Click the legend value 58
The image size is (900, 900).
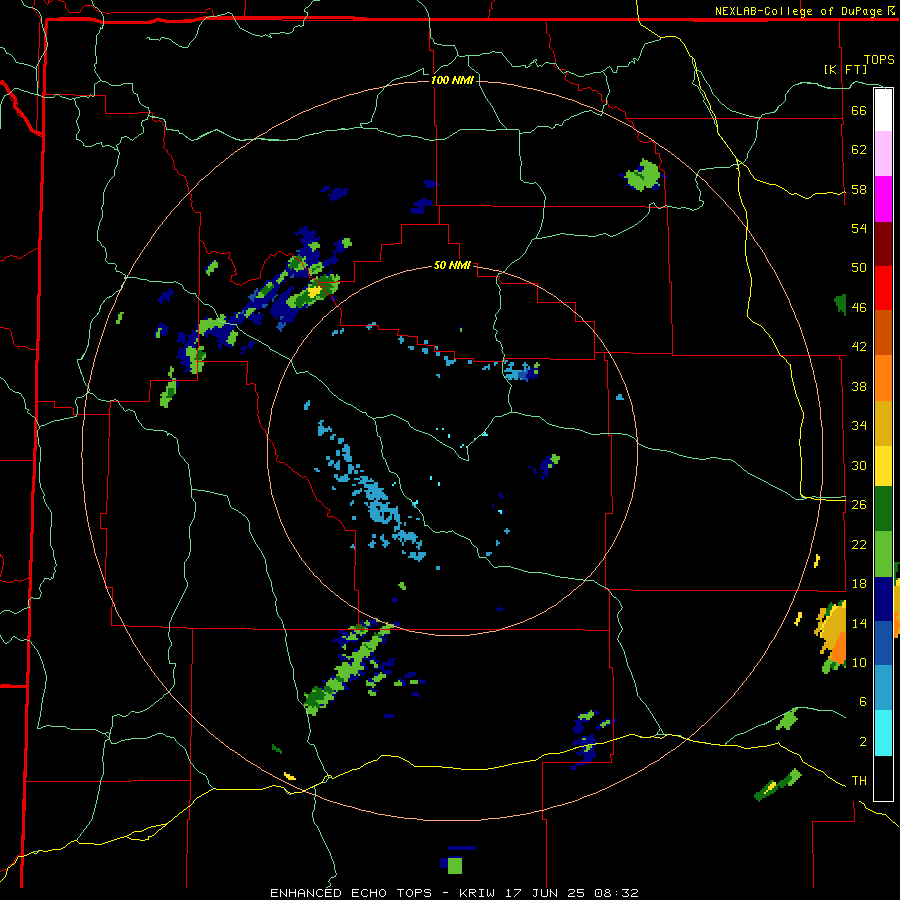point(859,189)
